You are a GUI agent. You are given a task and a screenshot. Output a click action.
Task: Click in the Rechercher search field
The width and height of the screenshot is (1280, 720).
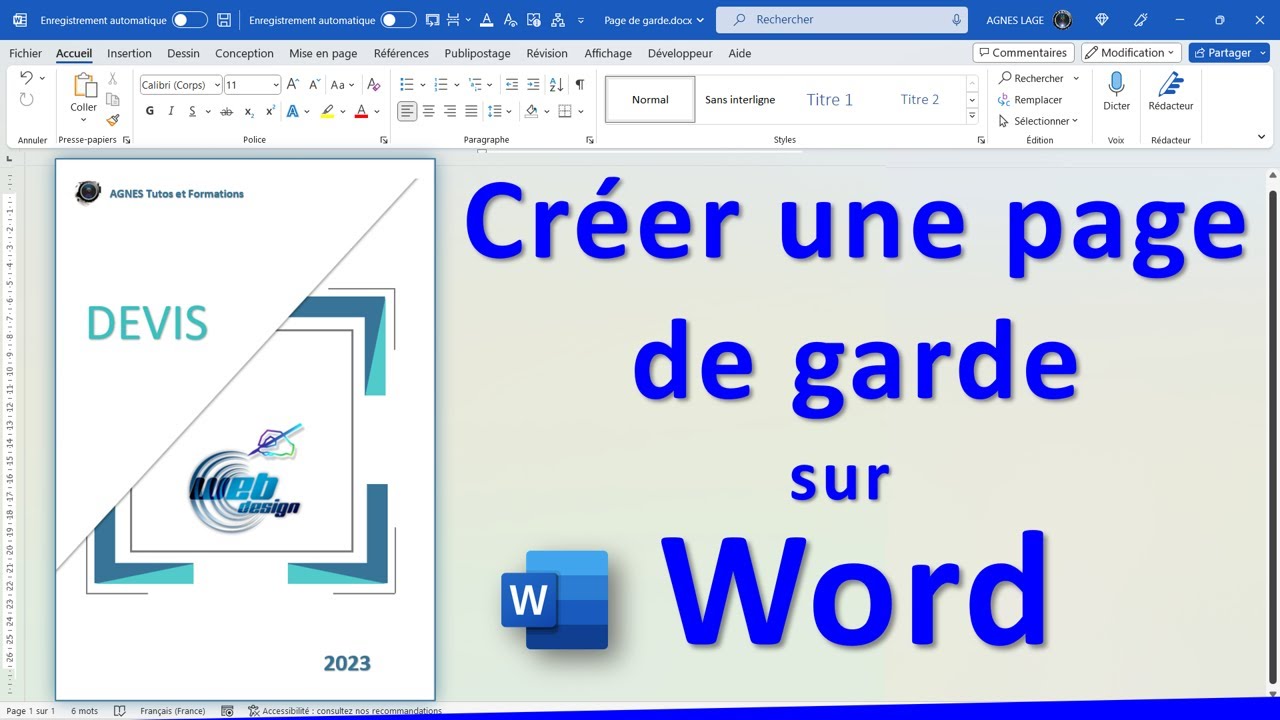click(x=840, y=20)
